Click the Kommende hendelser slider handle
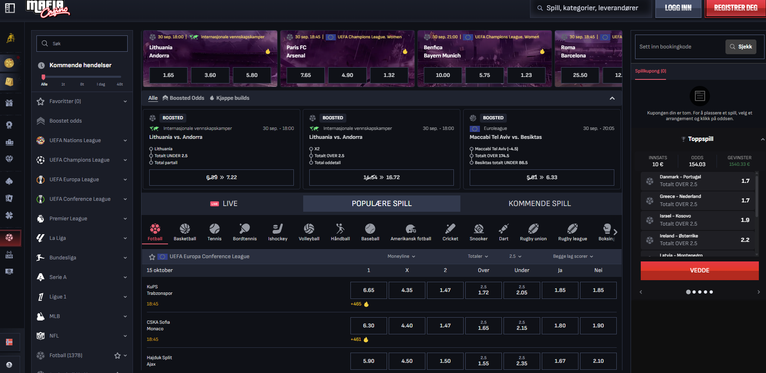This screenshot has height=373, width=766. click(x=43, y=77)
